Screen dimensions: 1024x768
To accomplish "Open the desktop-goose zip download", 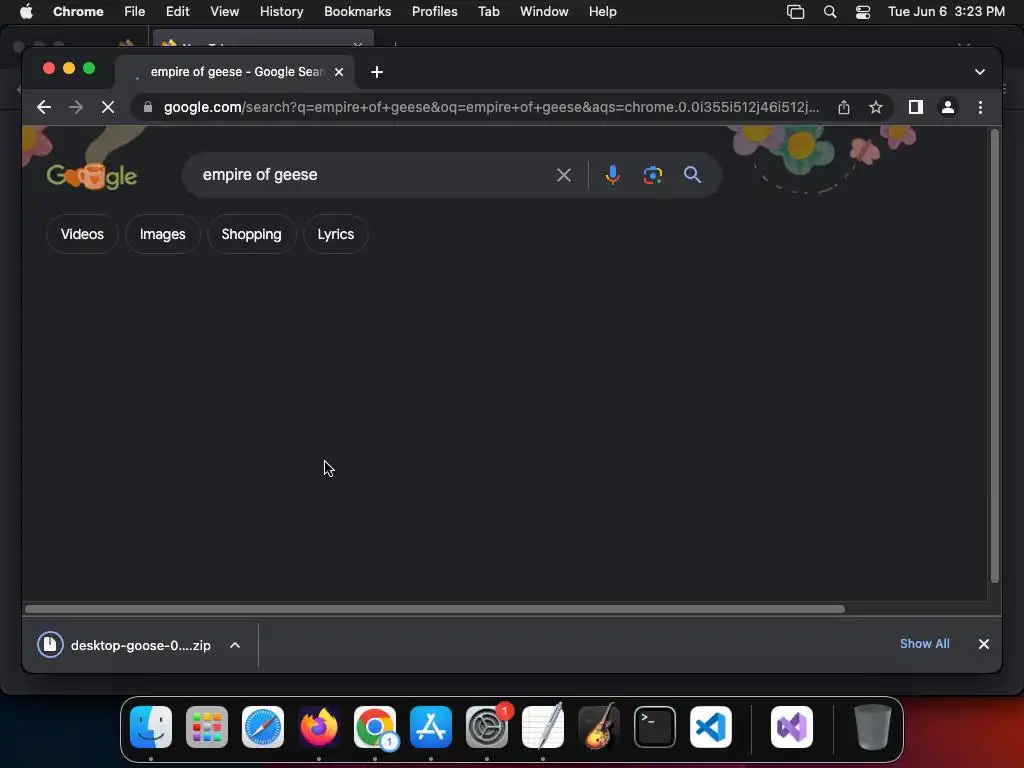I will click(125, 645).
